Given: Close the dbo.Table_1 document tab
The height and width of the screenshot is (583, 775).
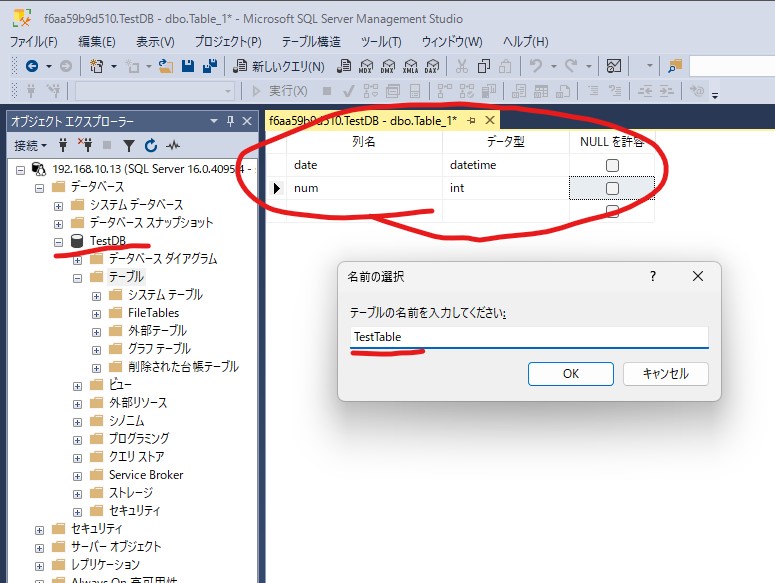Looking at the screenshot, I should [x=490, y=120].
